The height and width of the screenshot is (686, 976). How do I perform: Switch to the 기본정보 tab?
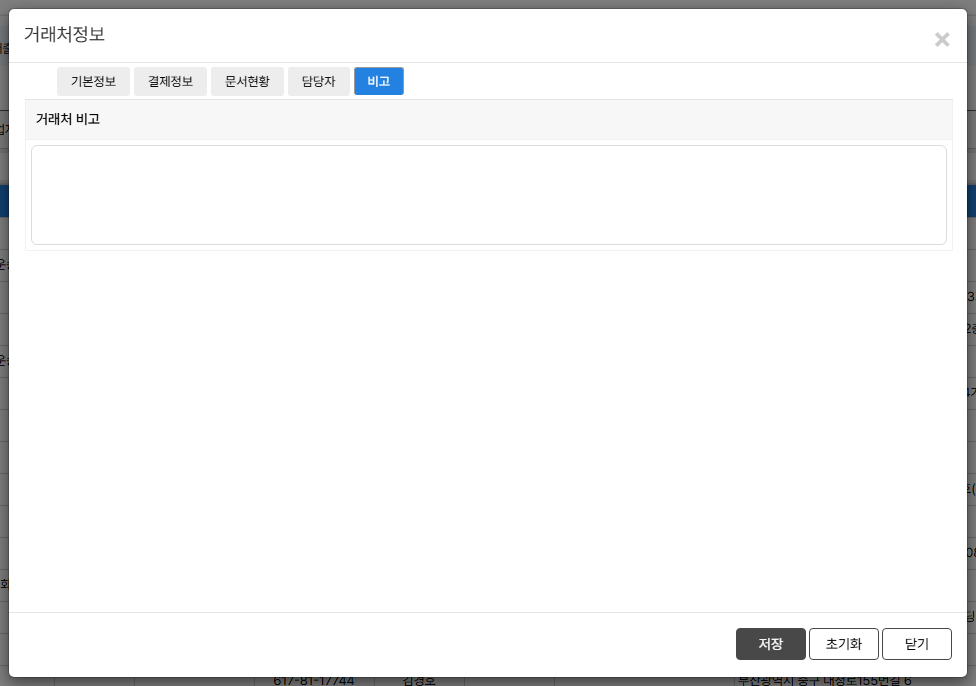93,82
